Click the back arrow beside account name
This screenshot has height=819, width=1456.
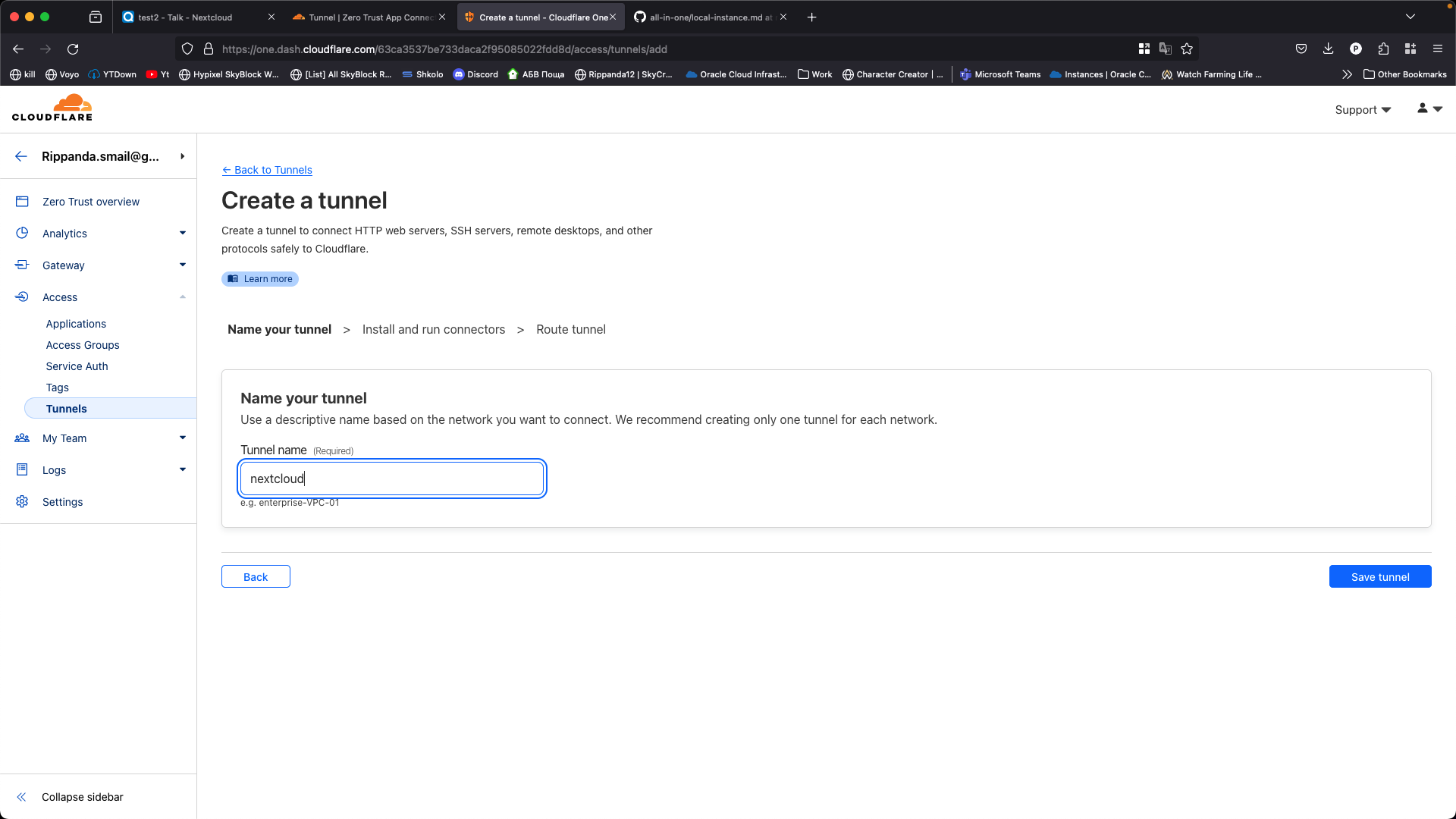pos(21,156)
